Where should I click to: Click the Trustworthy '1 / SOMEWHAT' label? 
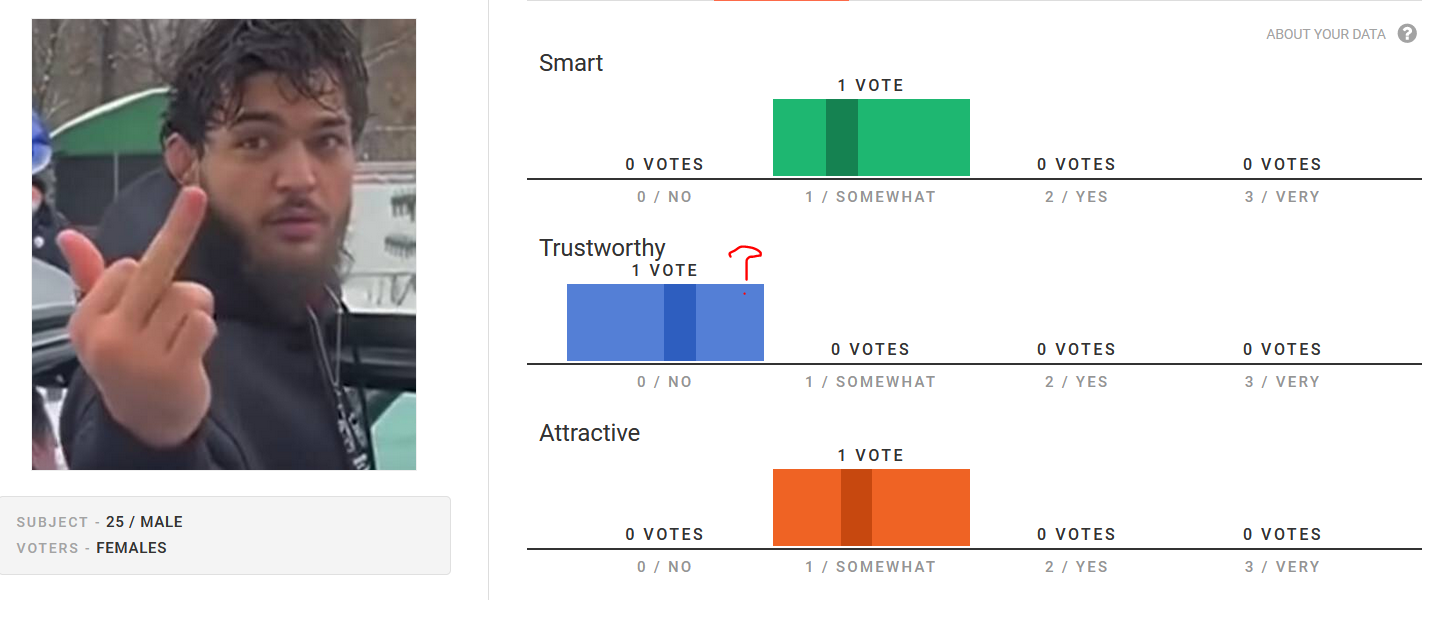coord(870,382)
